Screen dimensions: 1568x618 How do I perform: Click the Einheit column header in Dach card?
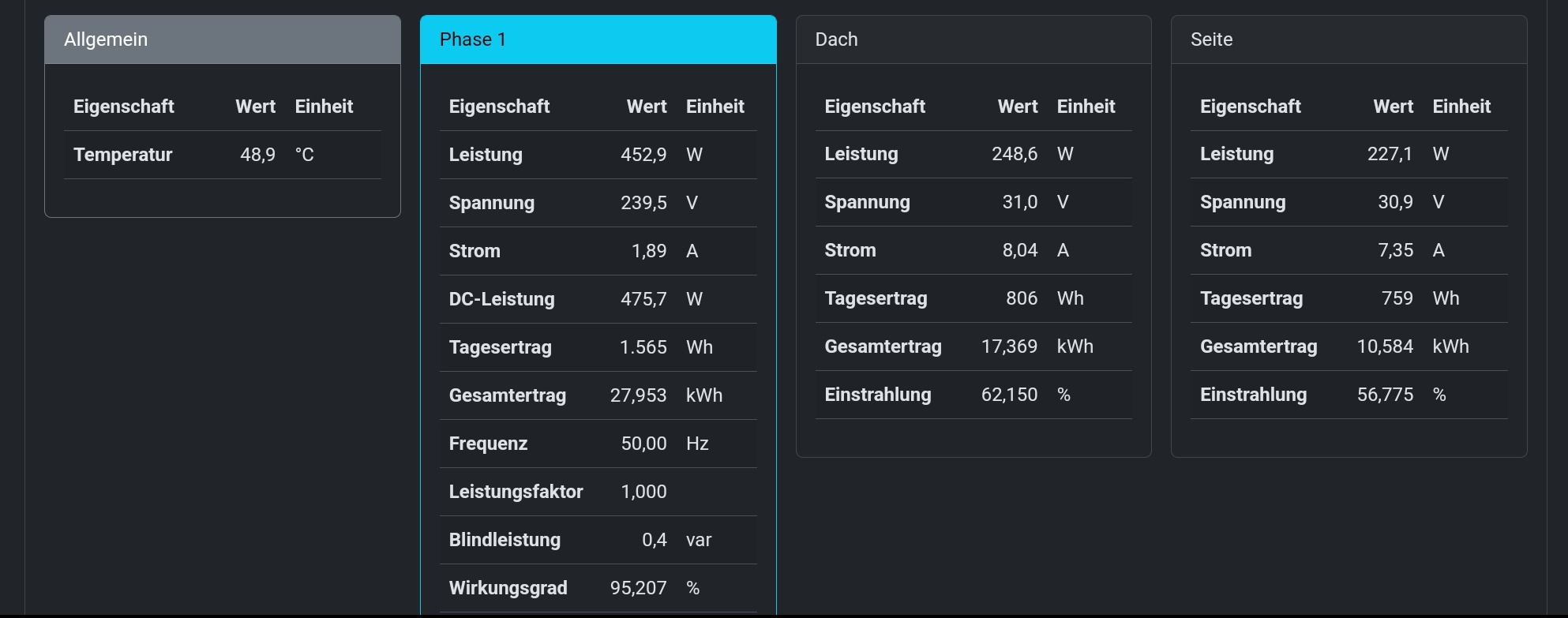(x=1086, y=107)
